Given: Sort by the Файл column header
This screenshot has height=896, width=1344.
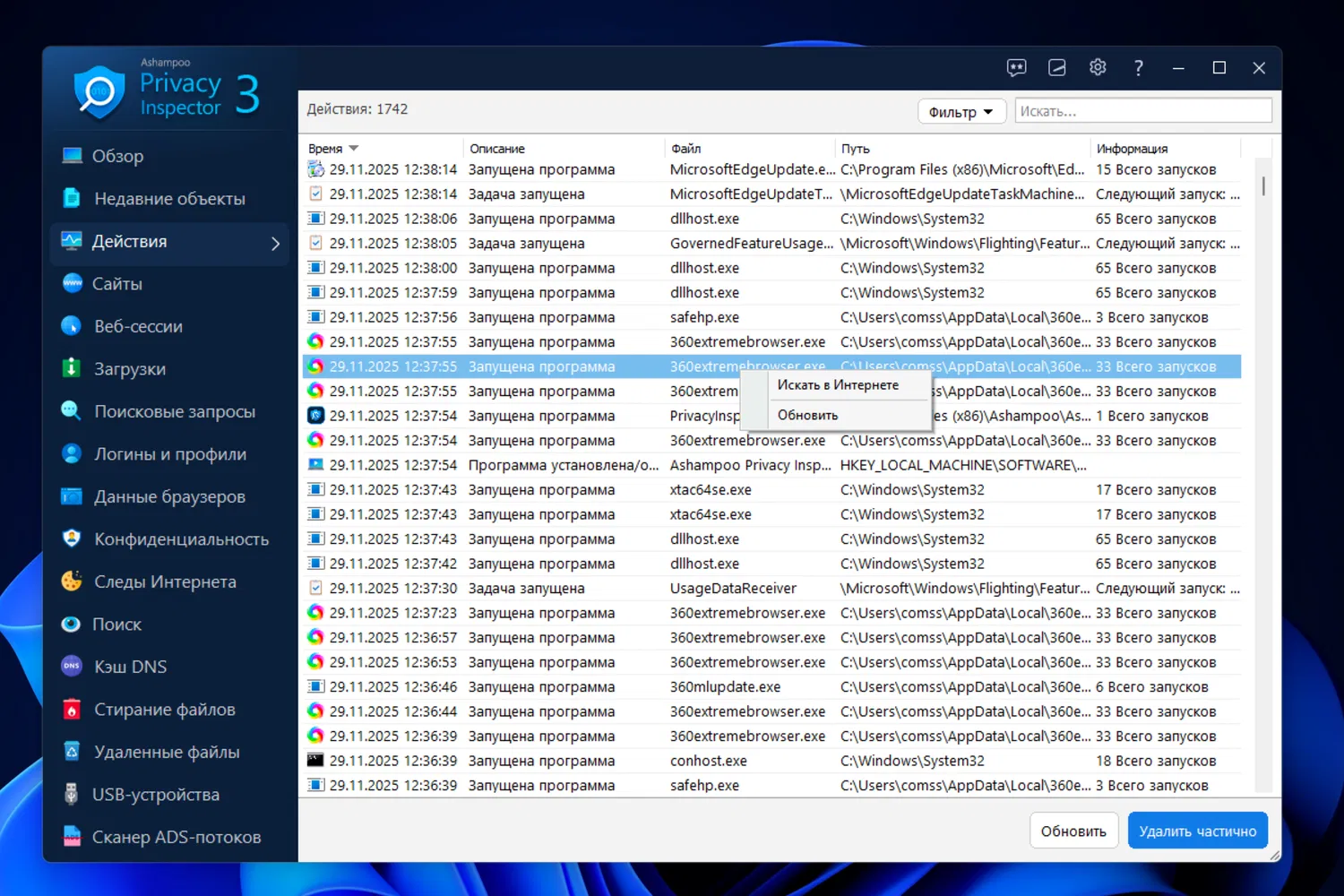Looking at the screenshot, I should tap(686, 149).
